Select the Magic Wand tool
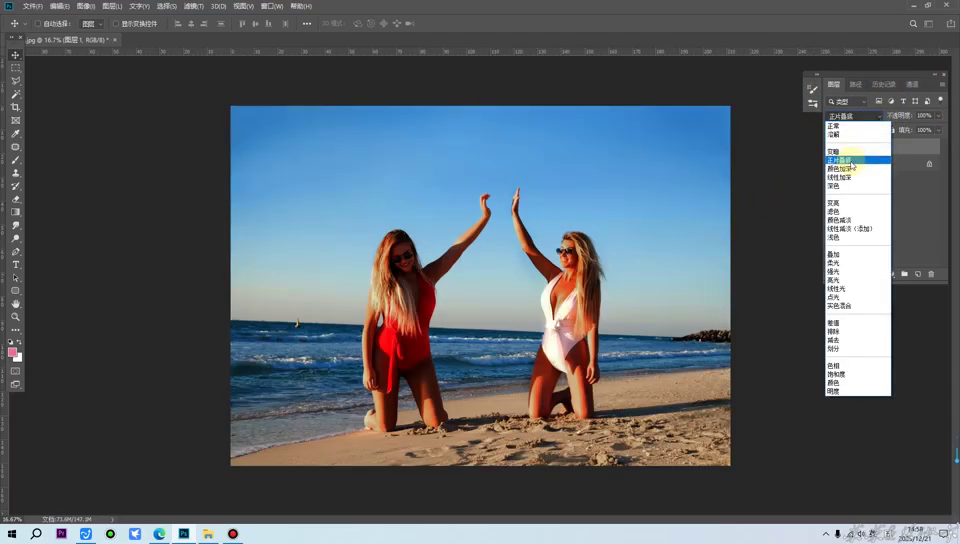Screen dimensions: 960x544 tap(15, 94)
